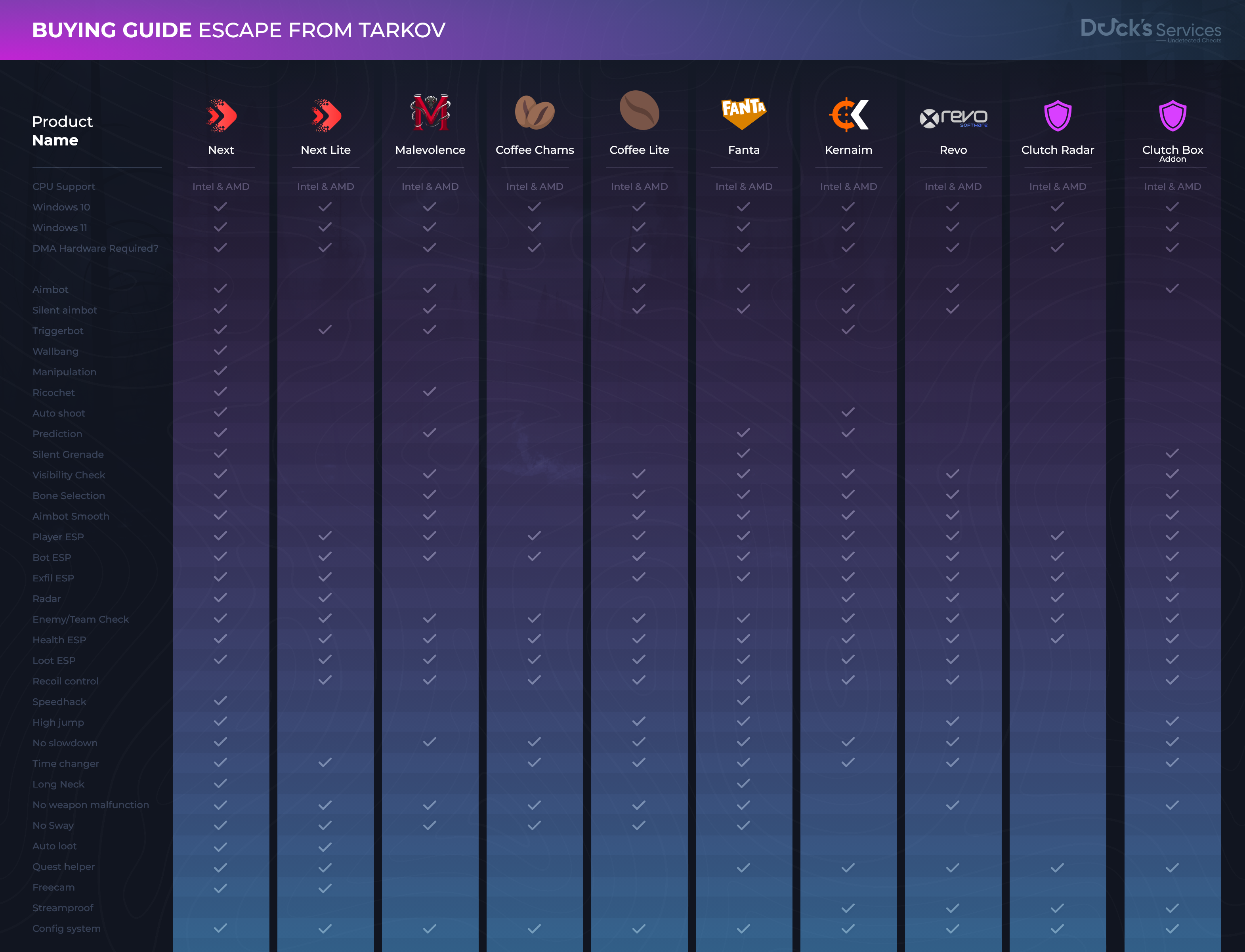Viewport: 1245px width, 952px height.
Task: Click the Triggerbot checkmark under Next Lite
Action: point(325,330)
